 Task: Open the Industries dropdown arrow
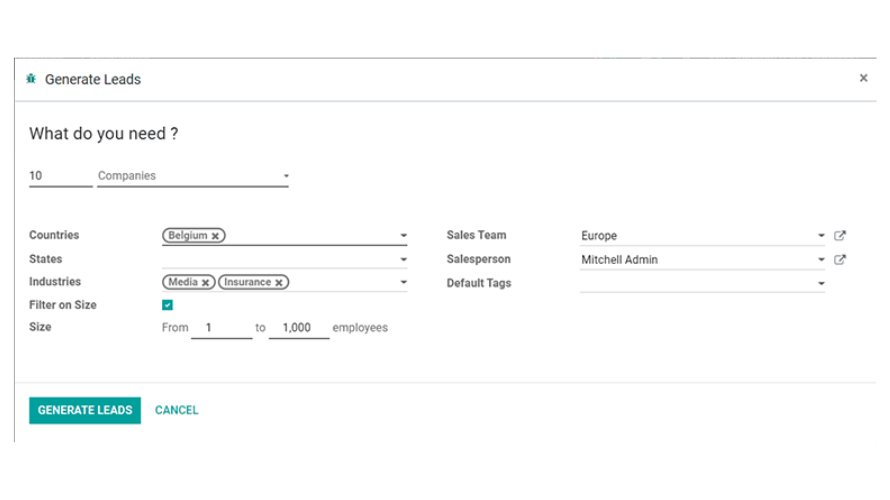tap(403, 283)
